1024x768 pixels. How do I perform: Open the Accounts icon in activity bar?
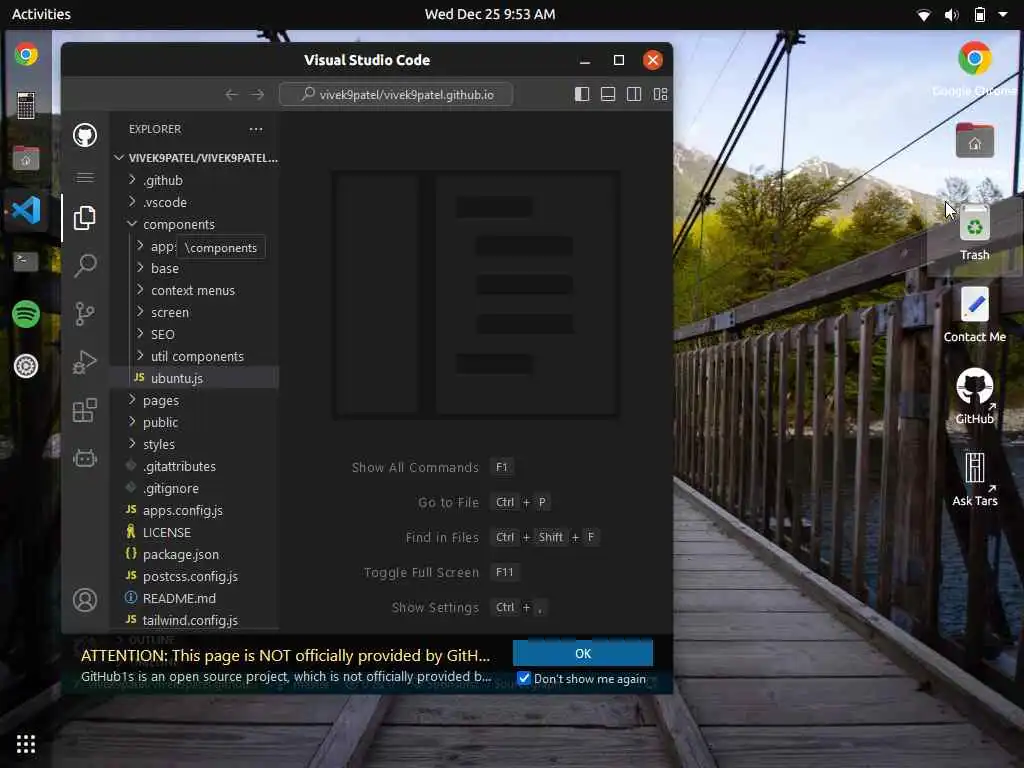85,600
